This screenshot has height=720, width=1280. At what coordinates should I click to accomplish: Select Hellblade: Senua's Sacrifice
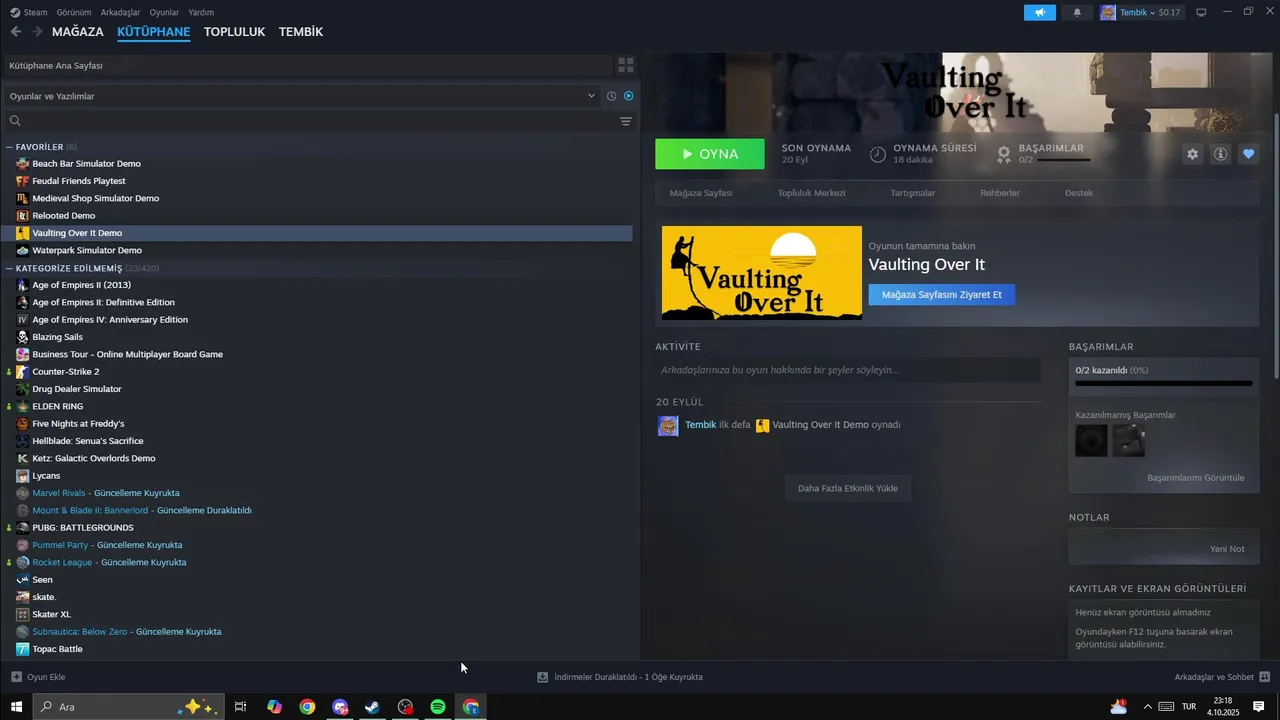coord(88,441)
